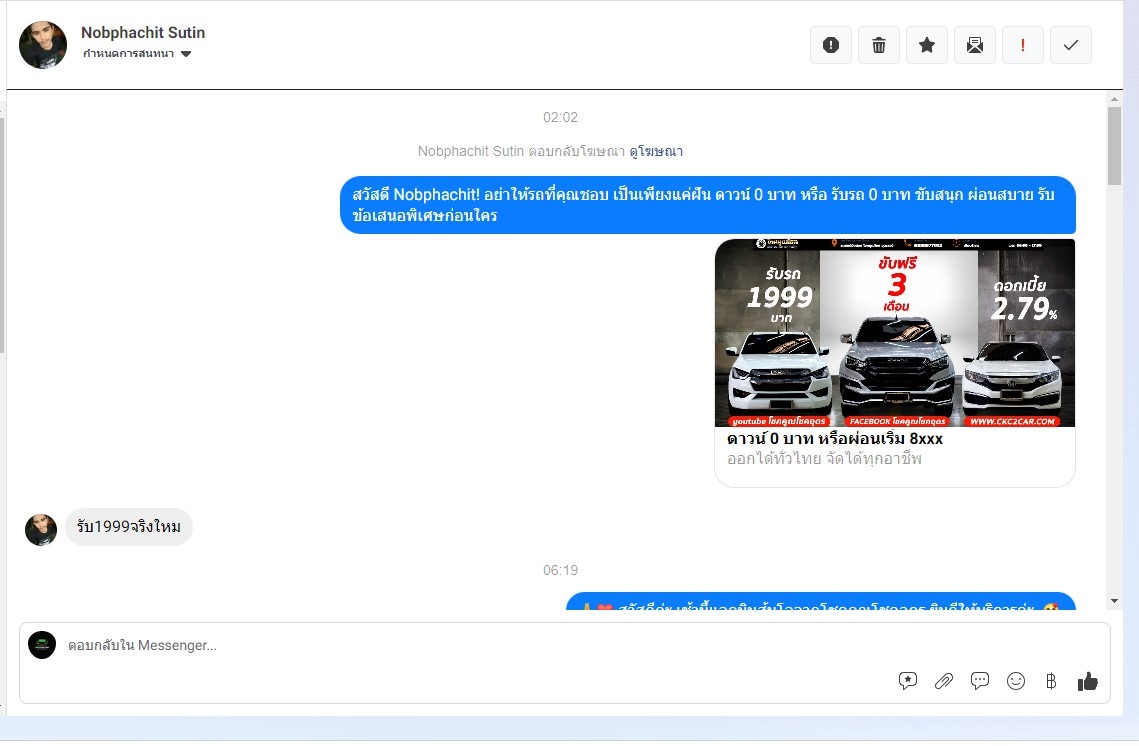Open Baht payment request icon
Screen dimensions: 1139x746
click(1051, 681)
